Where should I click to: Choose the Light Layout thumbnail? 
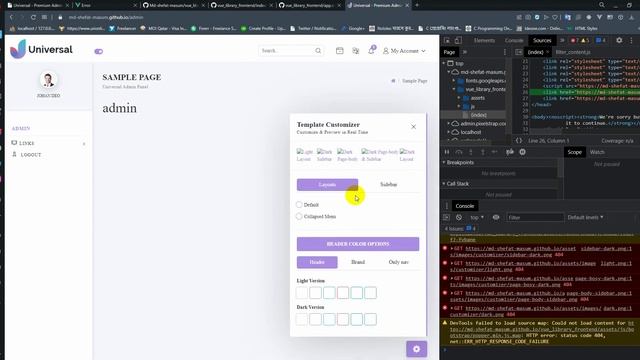[x=304, y=155]
